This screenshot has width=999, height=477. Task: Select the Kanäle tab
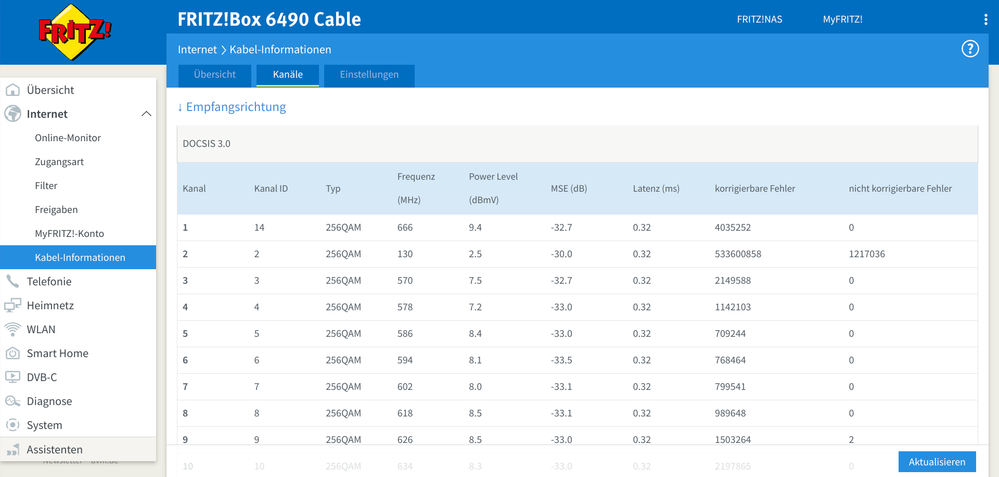pos(287,75)
